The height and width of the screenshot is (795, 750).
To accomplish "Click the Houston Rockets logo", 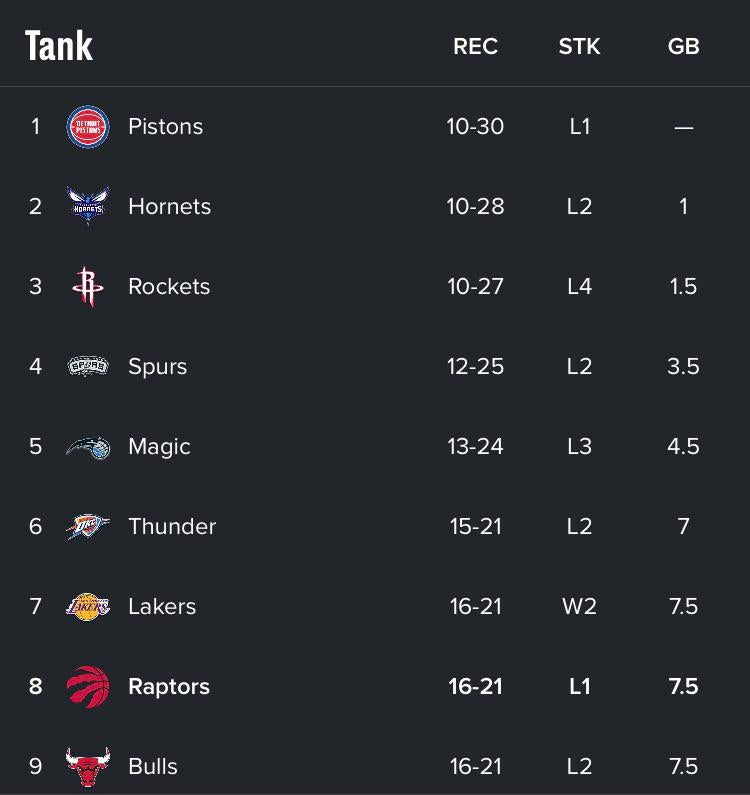I will pos(88,287).
